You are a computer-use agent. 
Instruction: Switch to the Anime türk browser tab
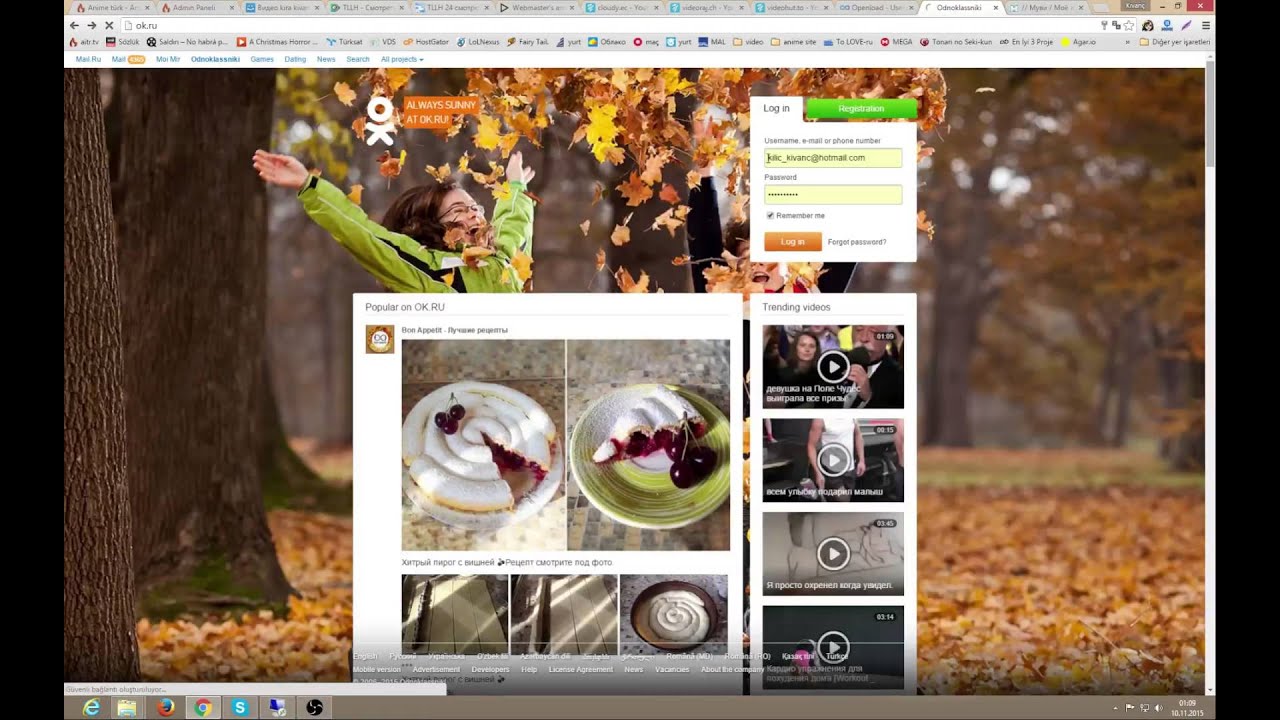click(x=111, y=7)
